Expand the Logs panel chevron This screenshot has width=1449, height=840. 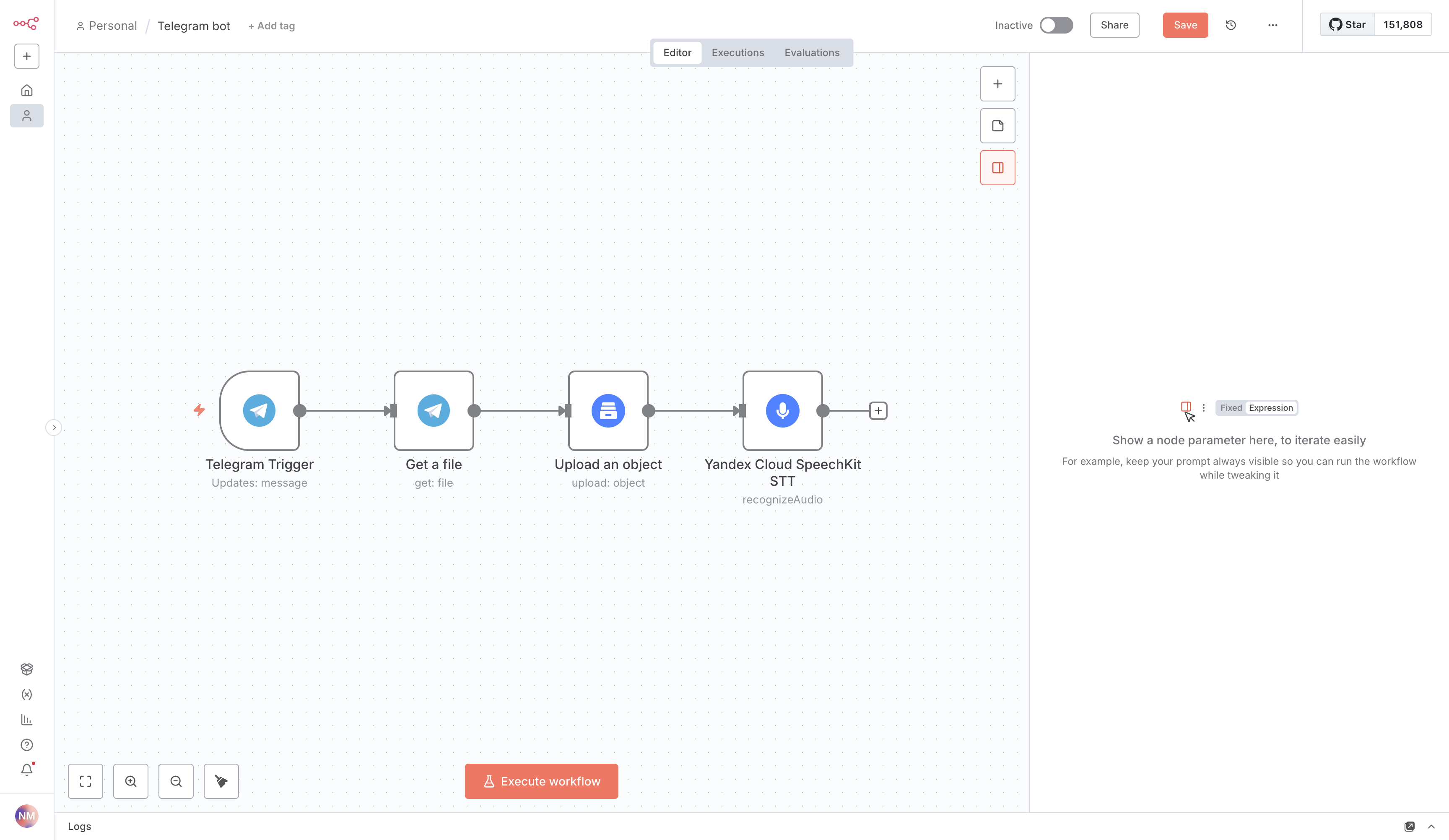point(1431,826)
